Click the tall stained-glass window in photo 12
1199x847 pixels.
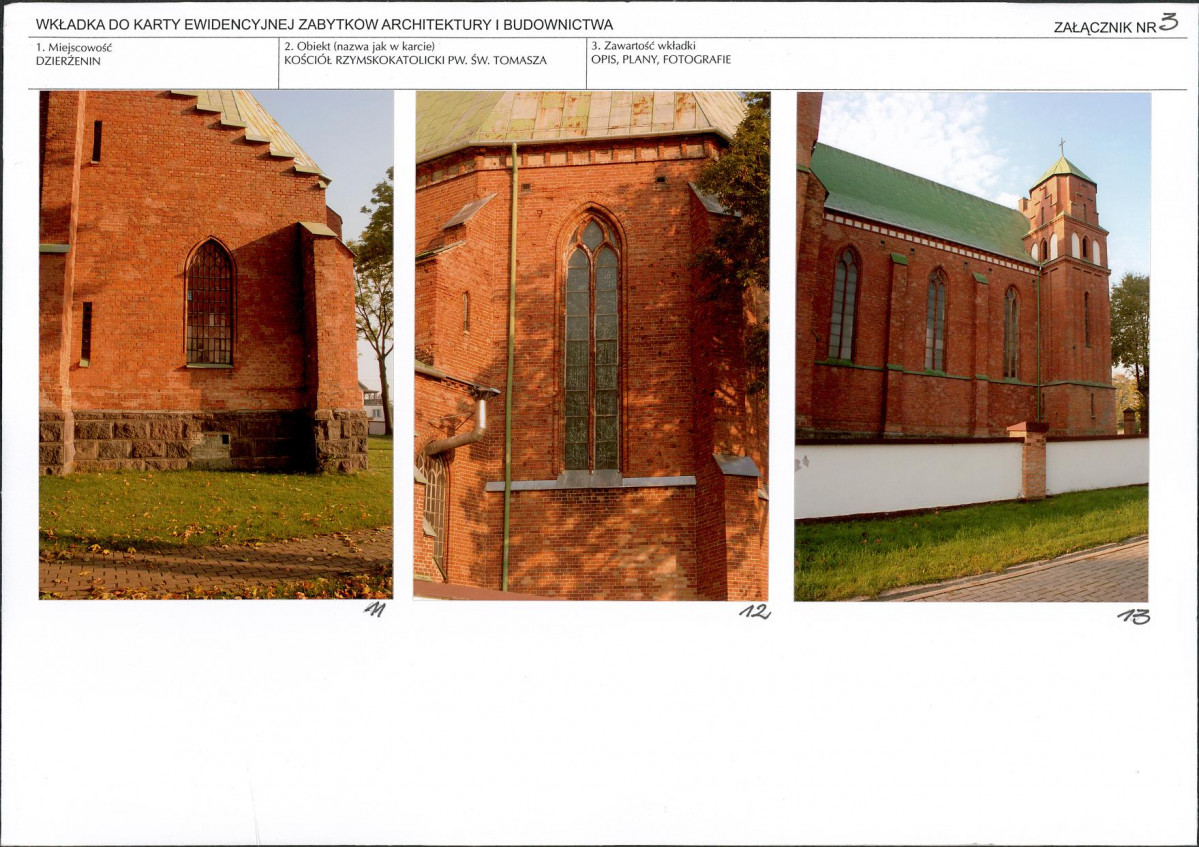(x=592, y=344)
